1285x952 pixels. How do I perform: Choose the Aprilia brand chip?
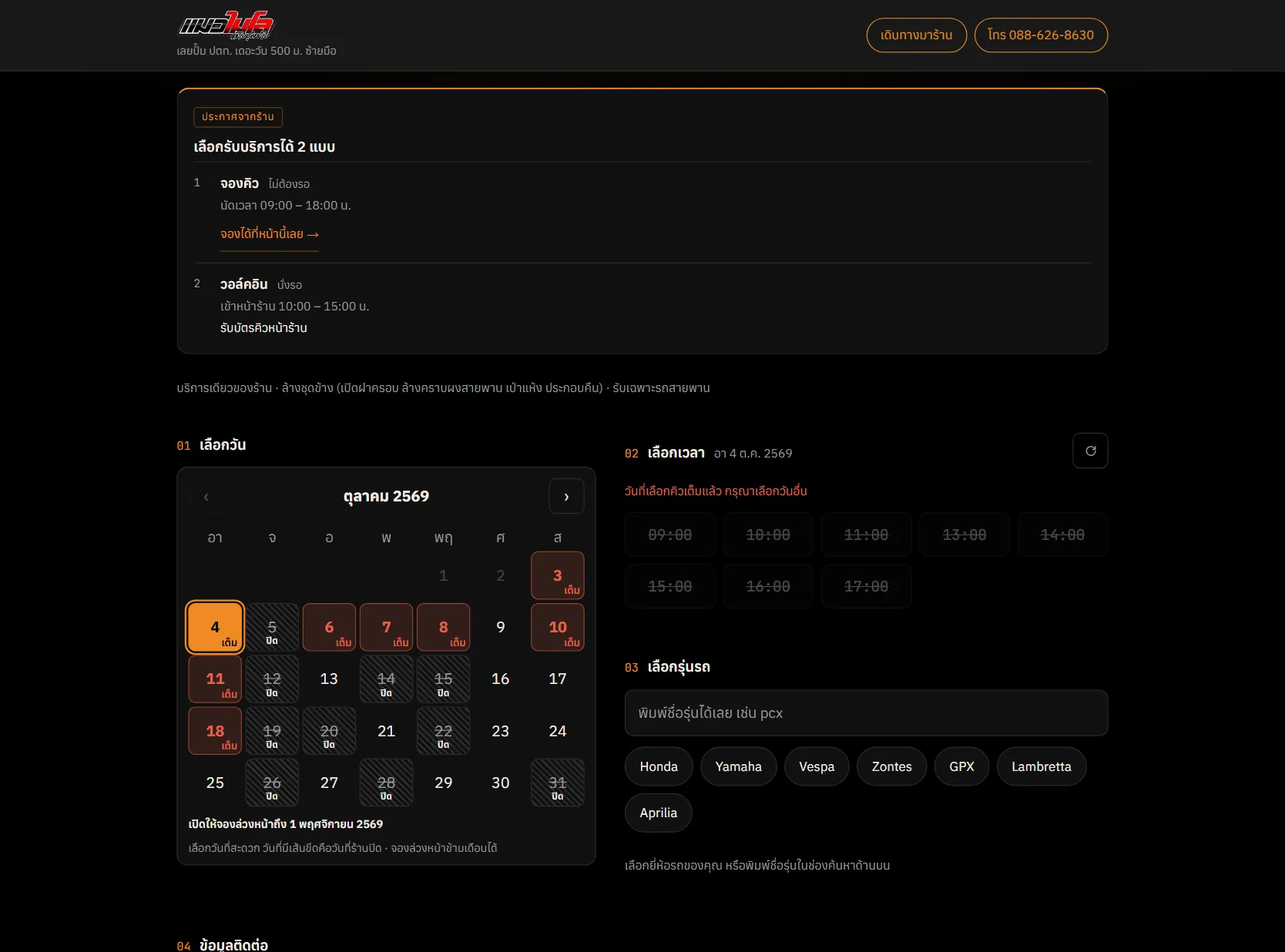658,813
